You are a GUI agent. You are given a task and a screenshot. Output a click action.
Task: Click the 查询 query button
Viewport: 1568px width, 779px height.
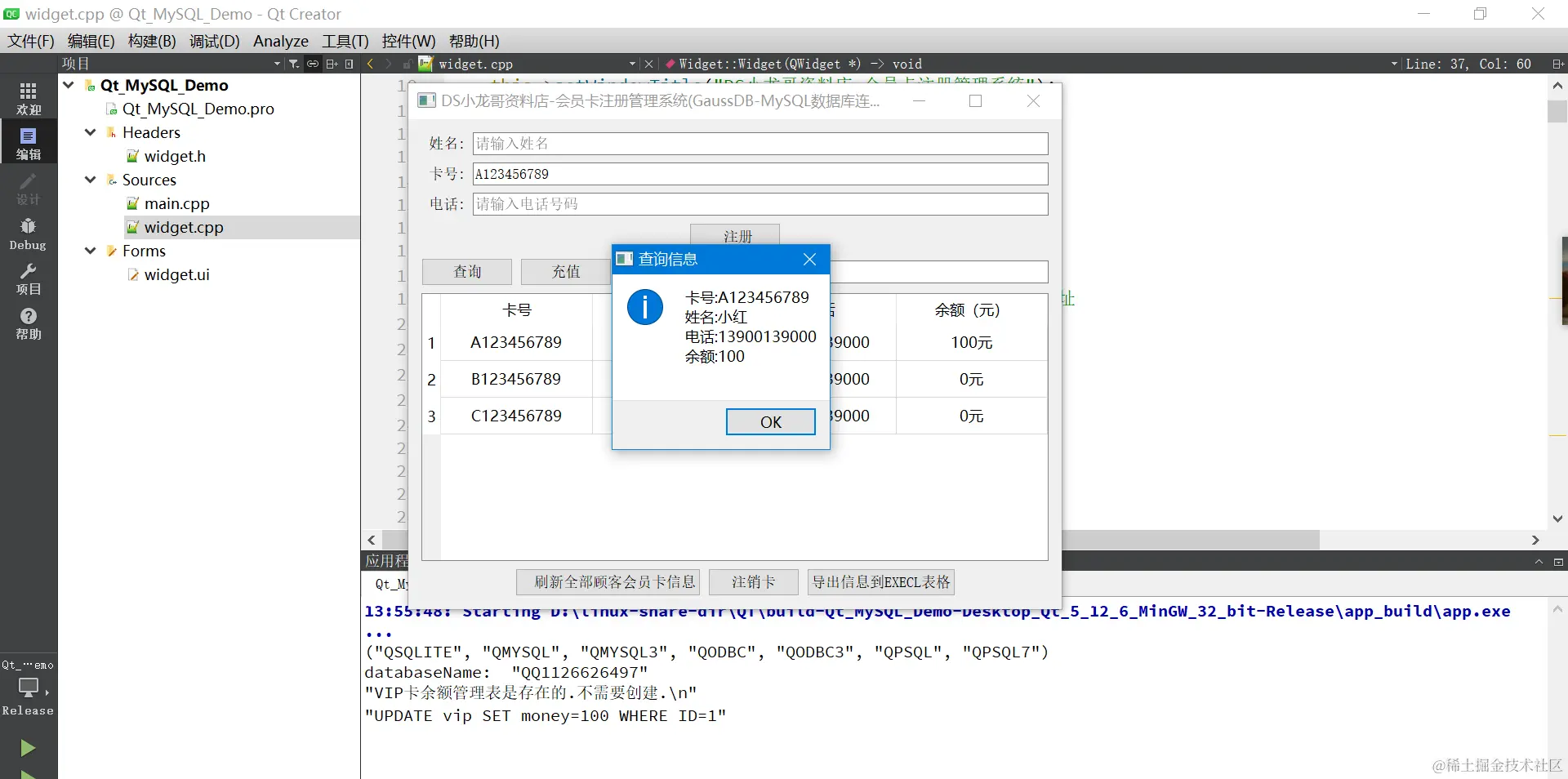pos(467,272)
